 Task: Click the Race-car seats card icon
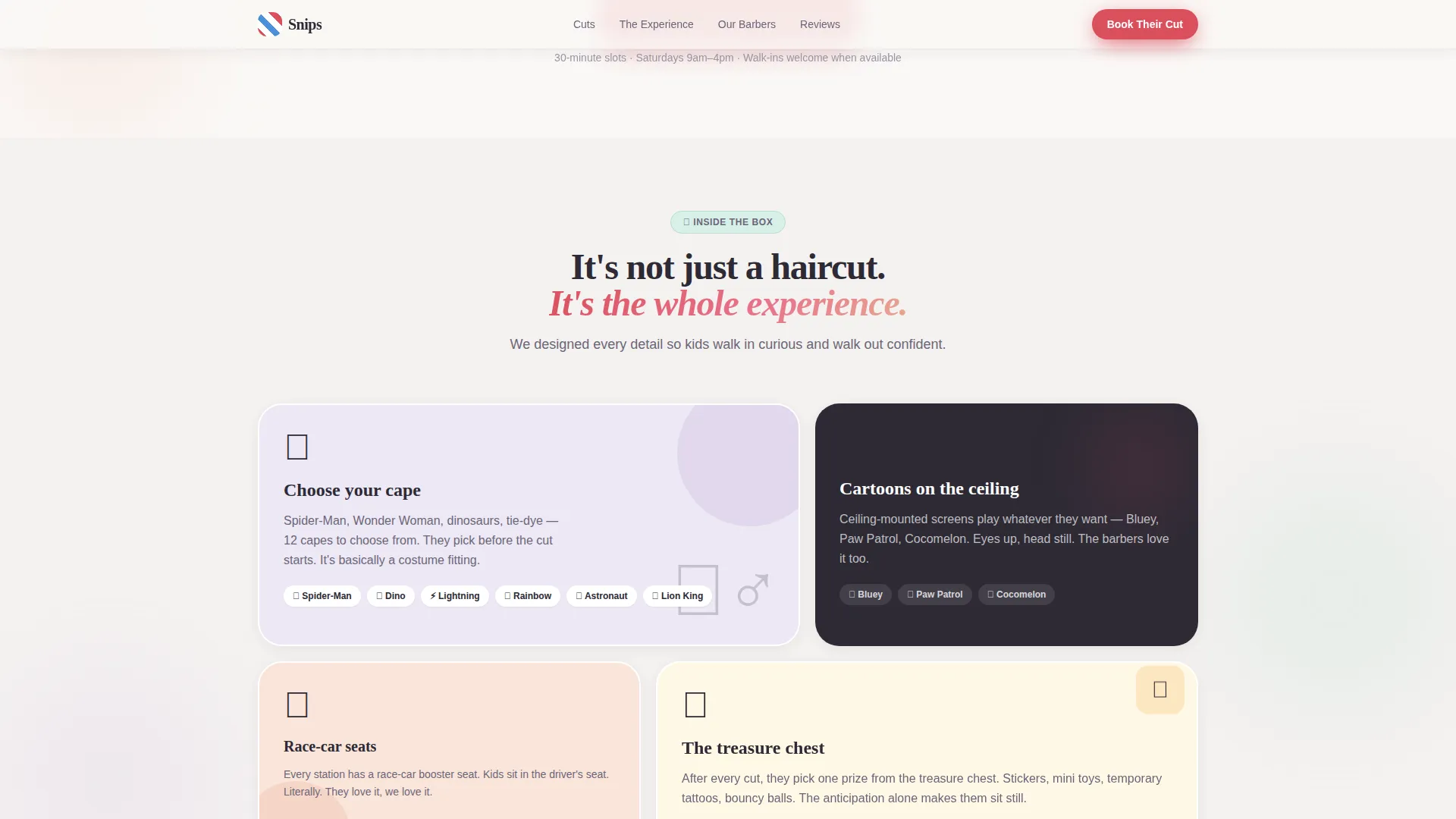pyautogui.click(x=297, y=705)
